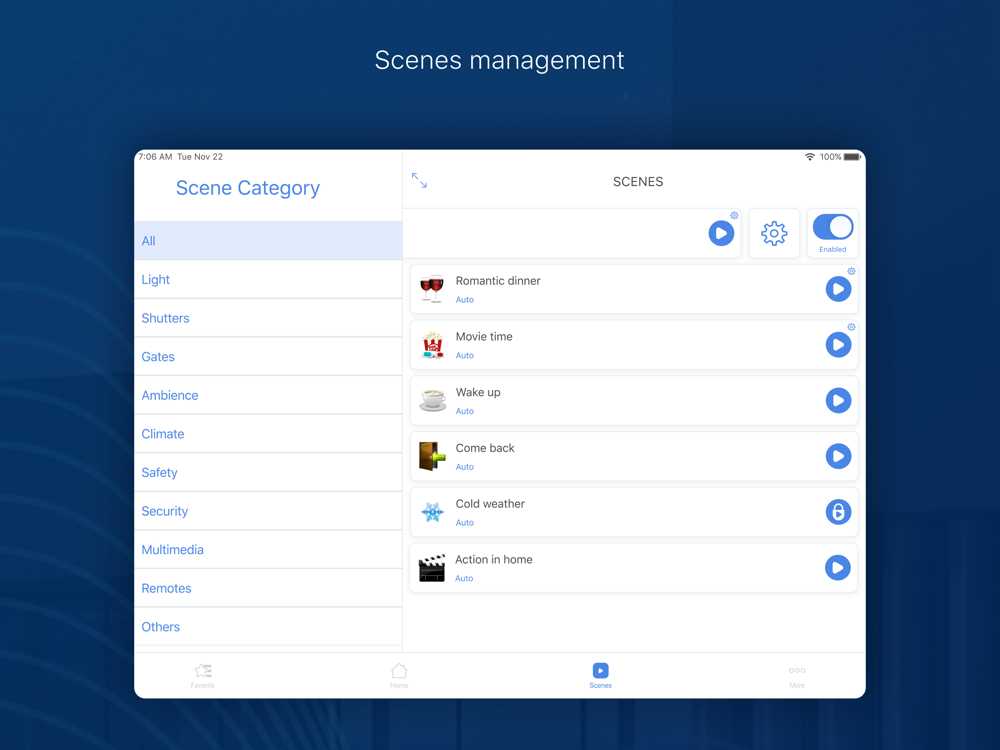
Task: Select the Climate category
Action: pos(268,434)
